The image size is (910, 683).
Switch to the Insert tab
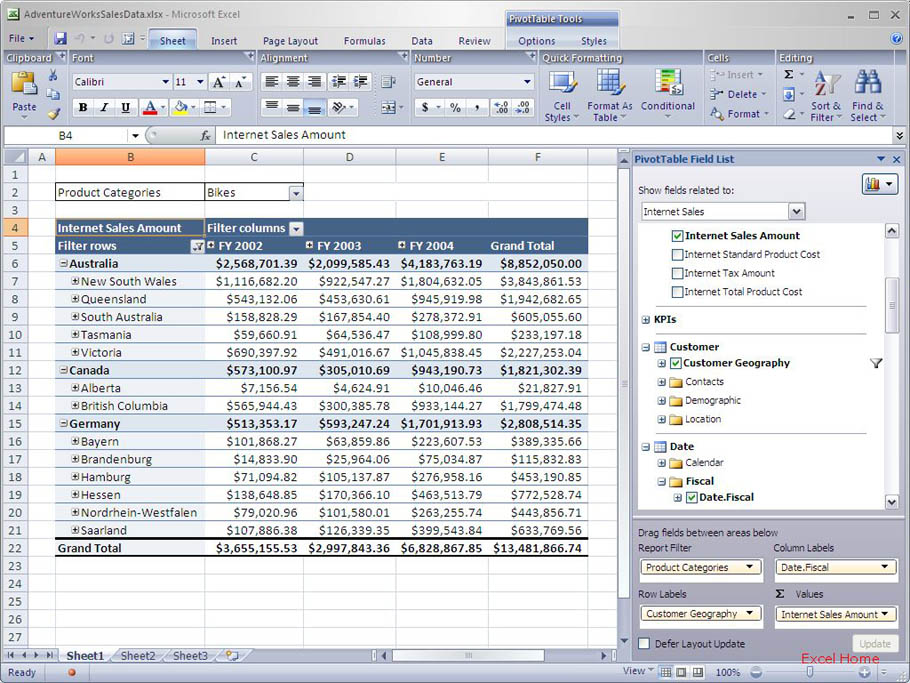[x=224, y=41]
